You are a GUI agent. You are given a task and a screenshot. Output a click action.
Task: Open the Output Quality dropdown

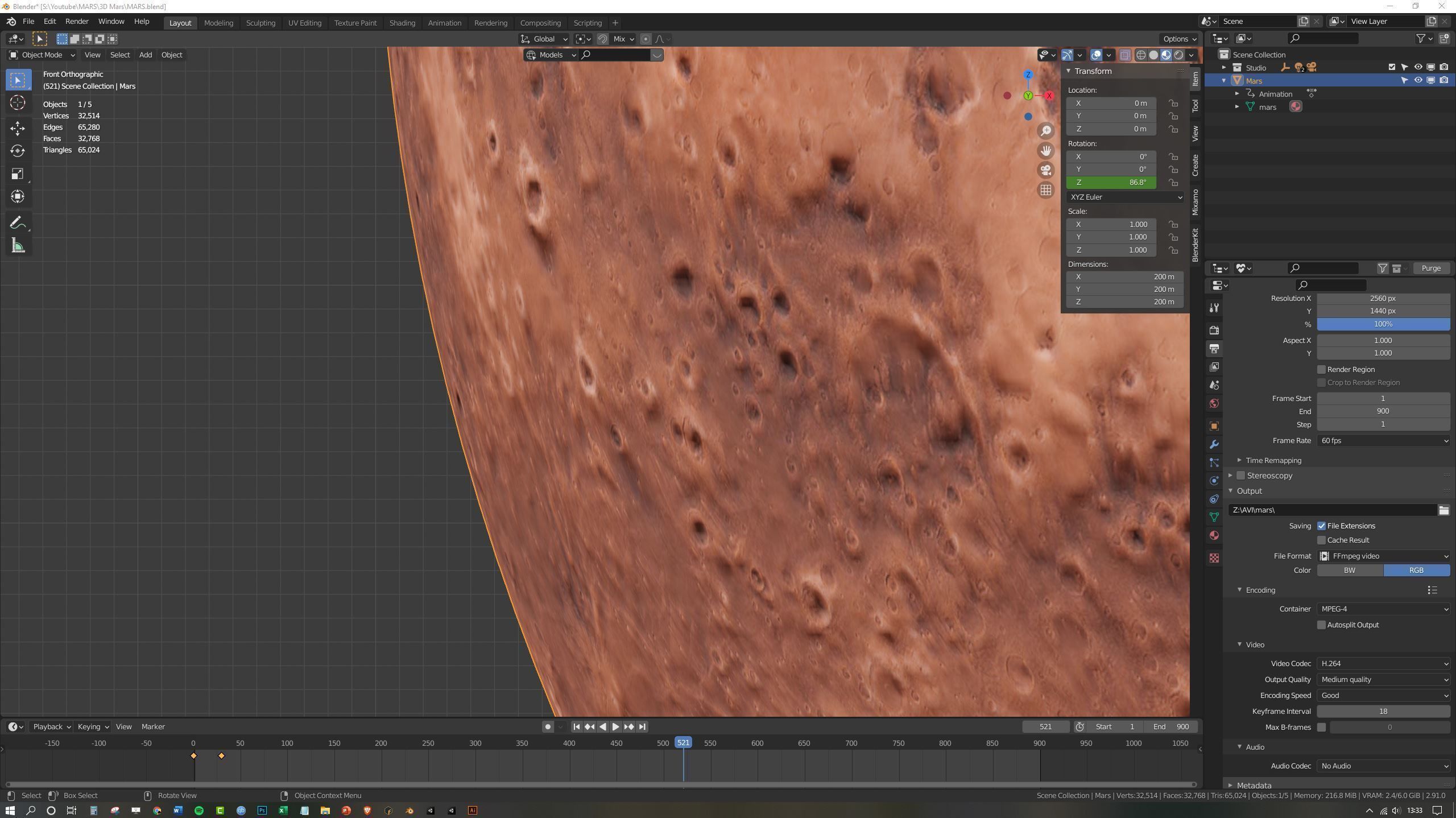pos(1383,680)
